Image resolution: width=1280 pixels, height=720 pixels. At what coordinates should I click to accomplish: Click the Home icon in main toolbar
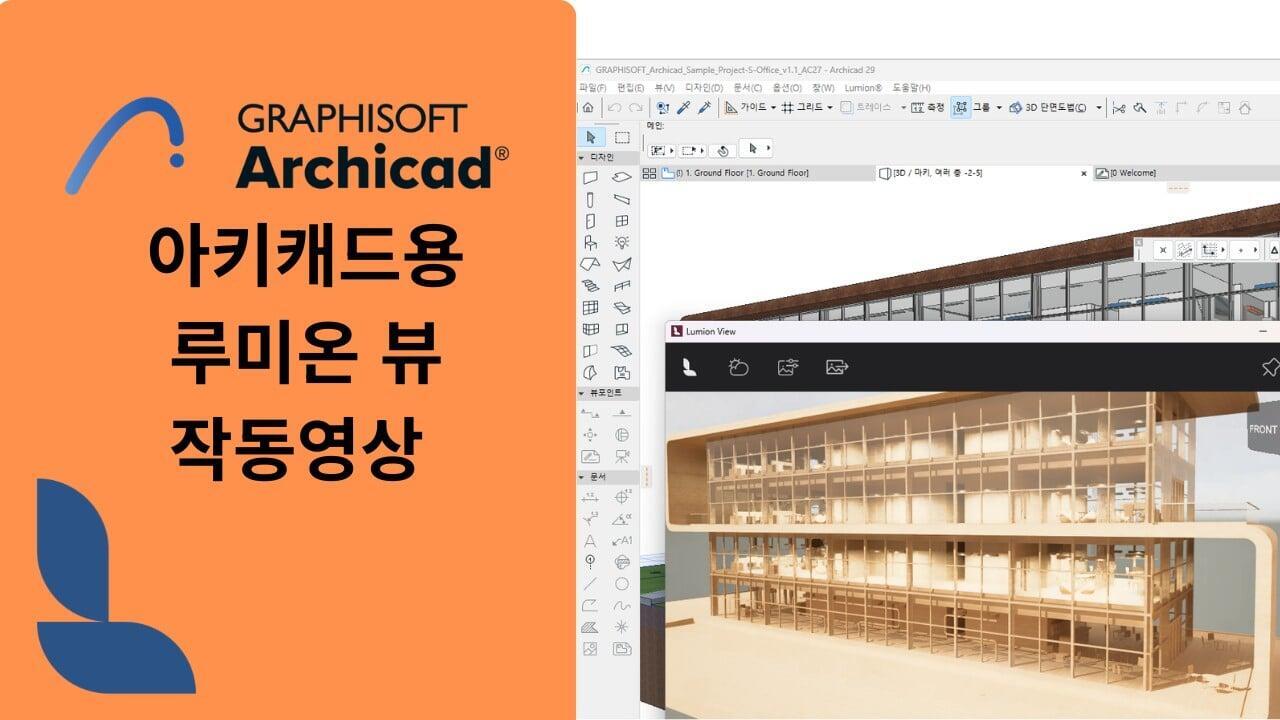point(588,108)
